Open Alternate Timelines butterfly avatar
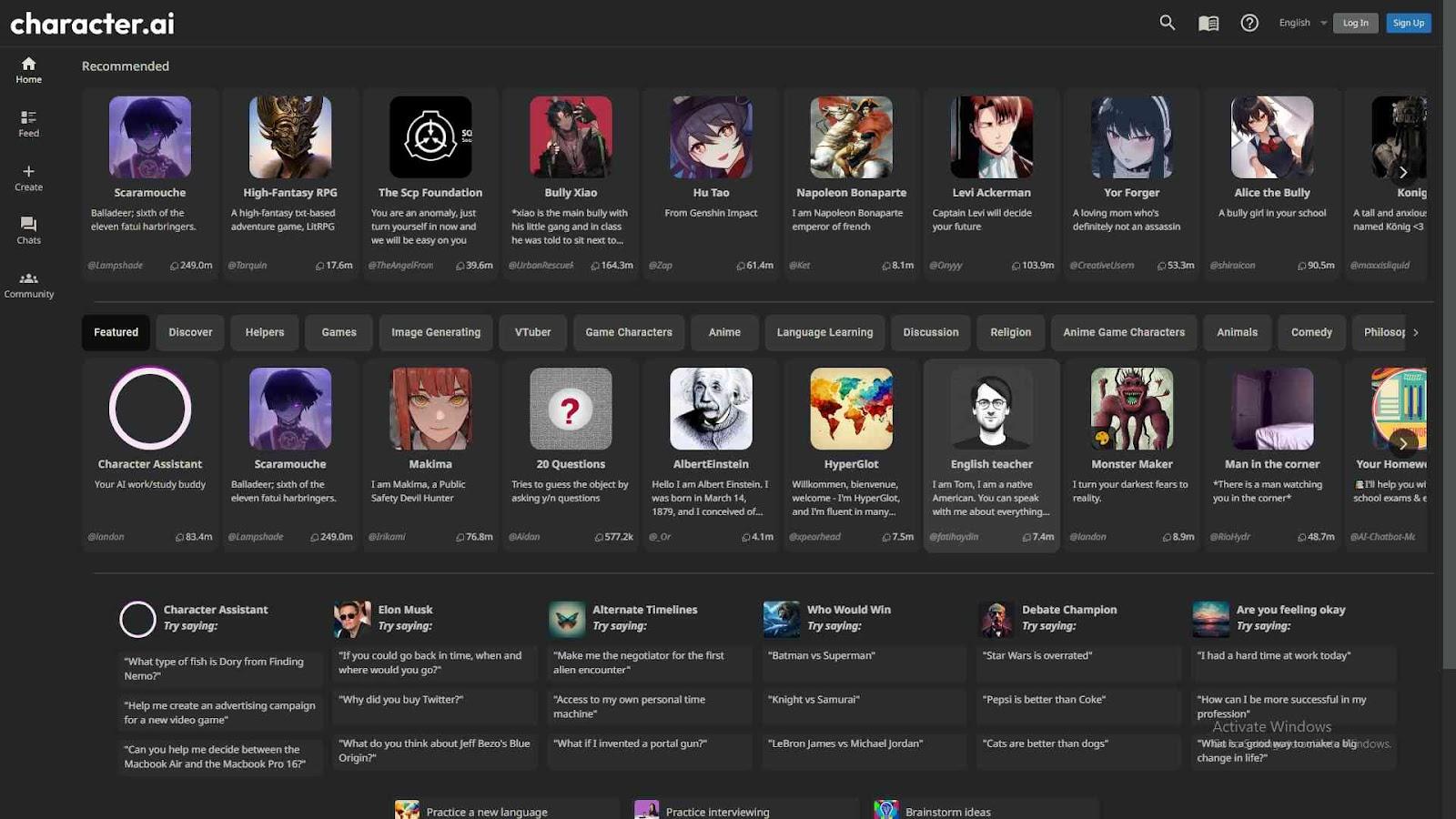 pyautogui.click(x=567, y=619)
